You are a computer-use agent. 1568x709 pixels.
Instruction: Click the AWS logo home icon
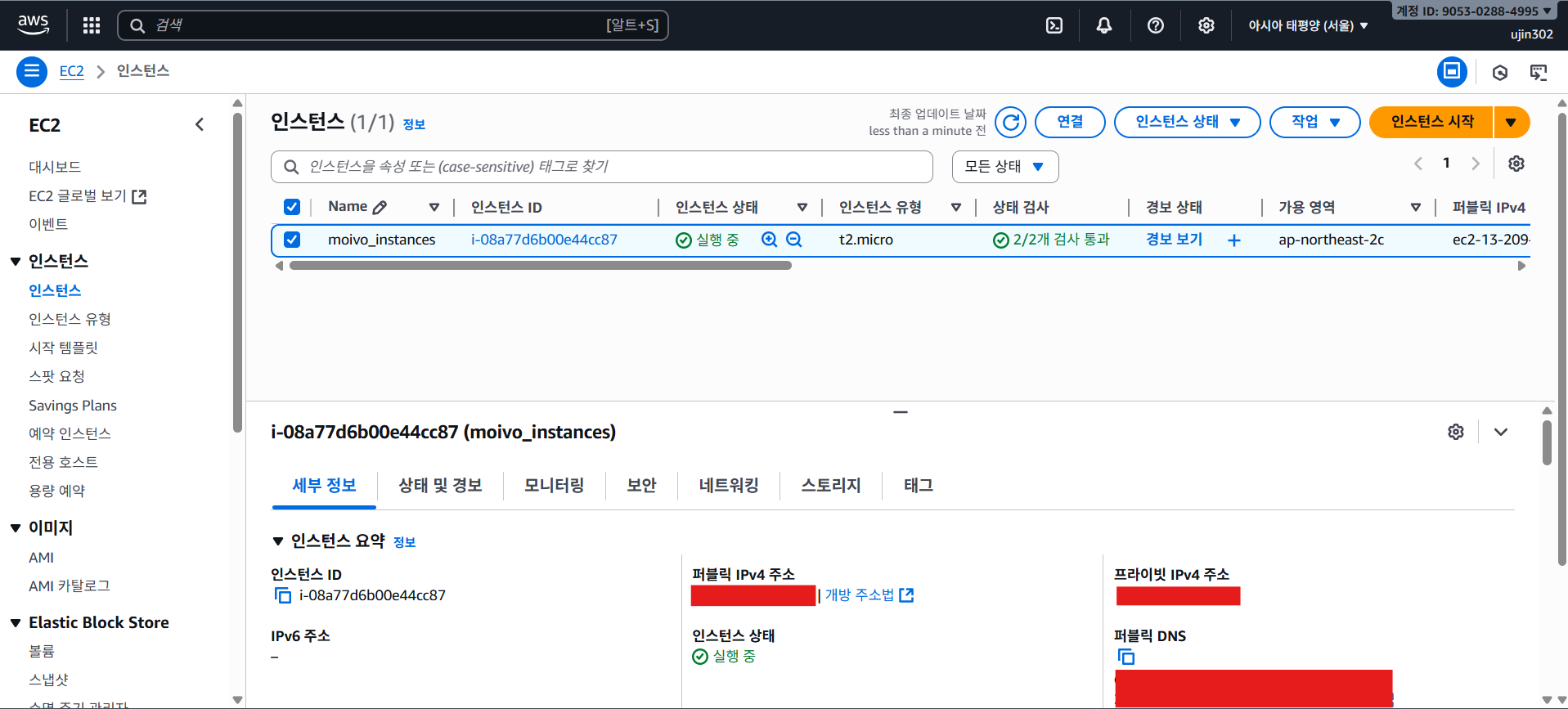[x=34, y=25]
